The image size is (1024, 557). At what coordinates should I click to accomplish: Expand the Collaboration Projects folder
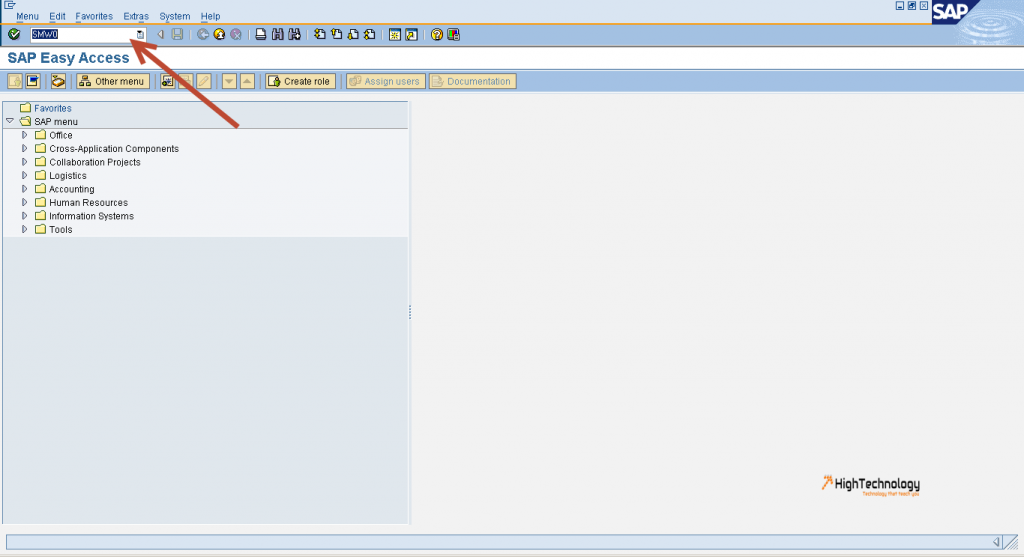tap(25, 162)
